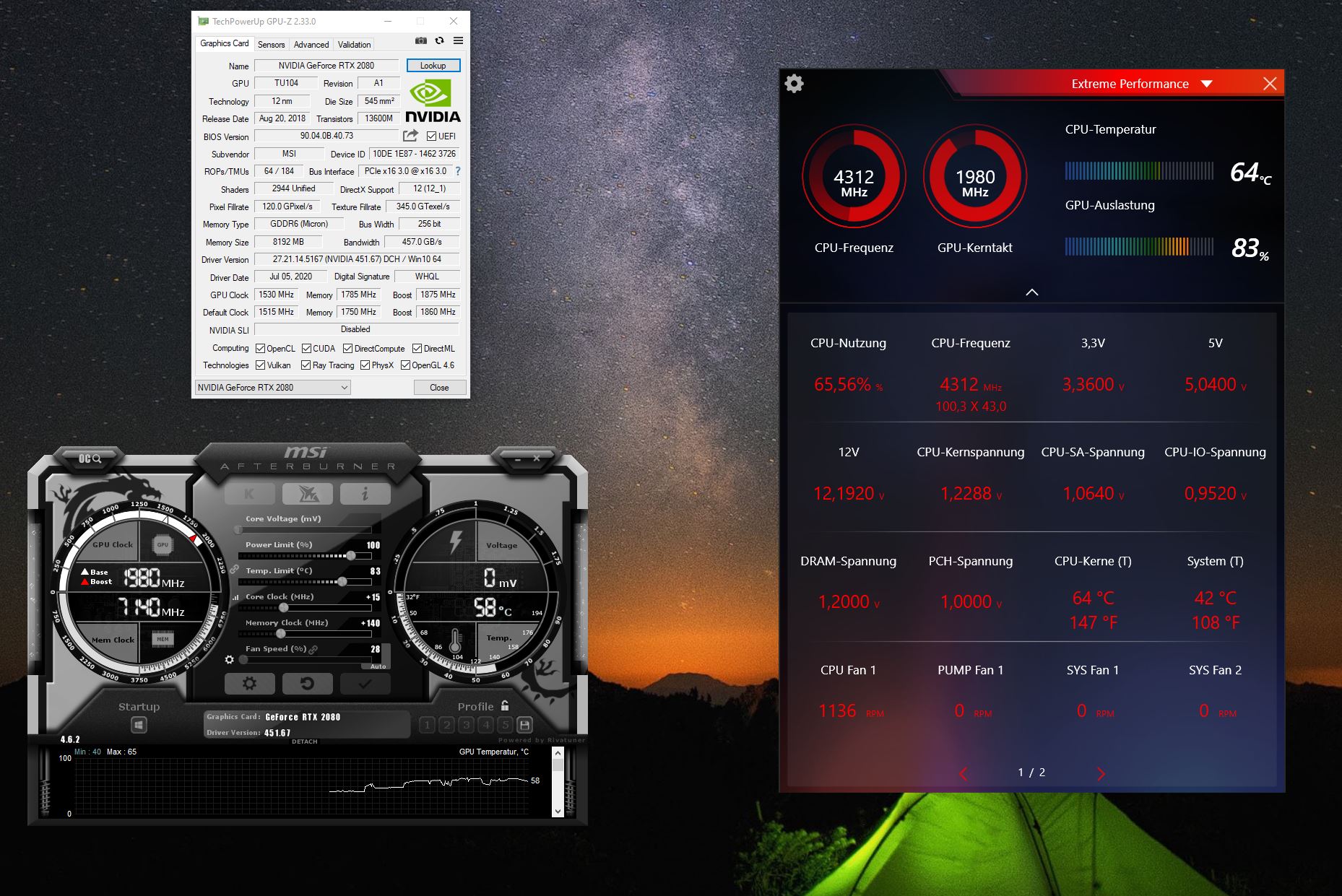Image resolution: width=1342 pixels, height=896 pixels.
Task: Click the DETACH label in Afterburner
Action: tap(305, 741)
